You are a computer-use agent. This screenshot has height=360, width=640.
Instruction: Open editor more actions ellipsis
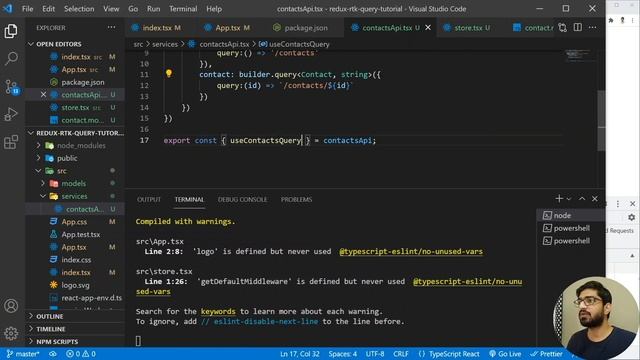[593, 28]
